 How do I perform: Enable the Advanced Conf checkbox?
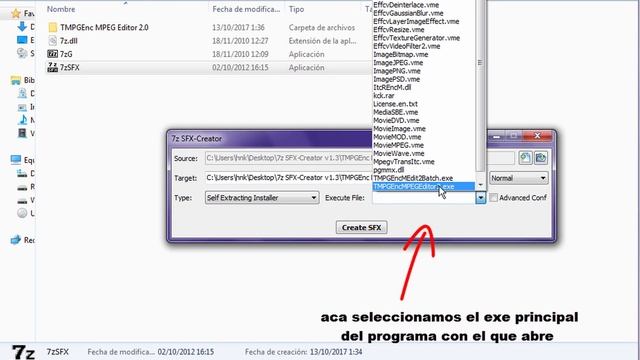493,198
